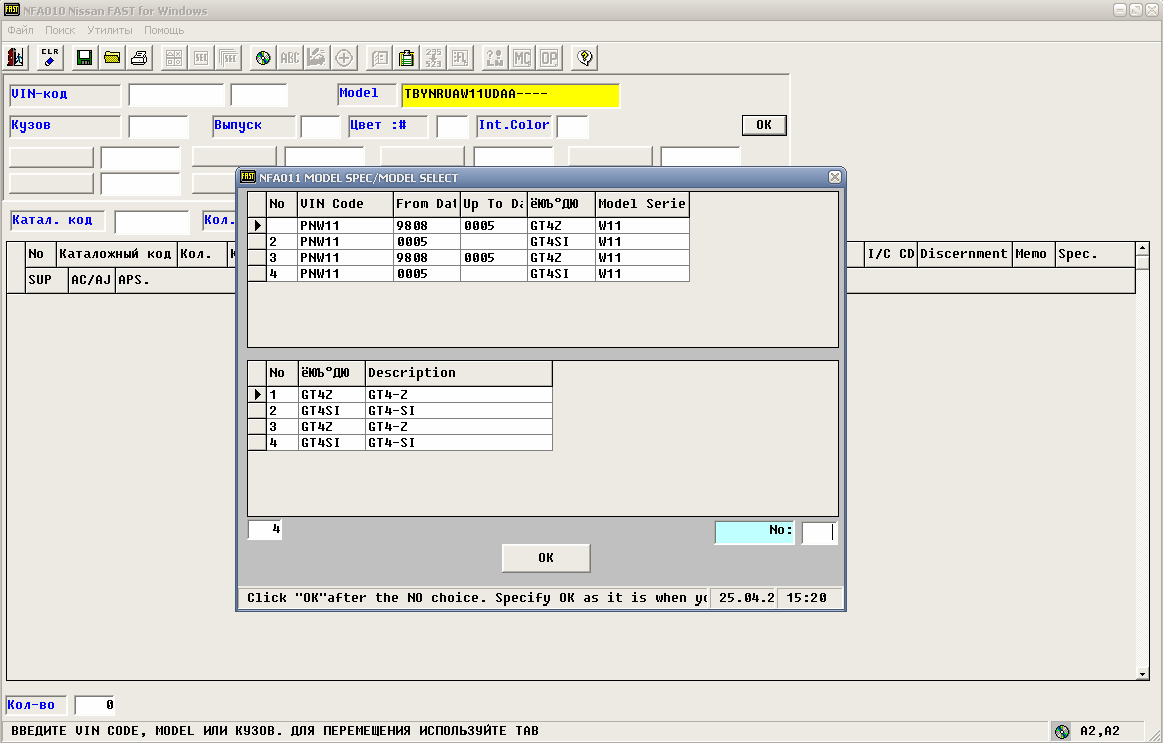The image size is (1163, 743).
Task: Click the green floppy disk save icon
Action: (85, 58)
